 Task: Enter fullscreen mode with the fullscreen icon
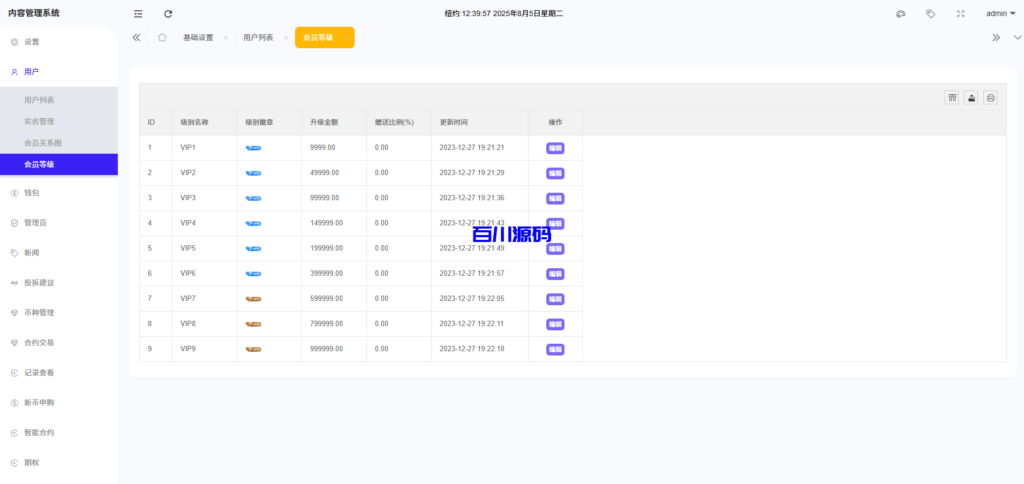click(x=960, y=14)
